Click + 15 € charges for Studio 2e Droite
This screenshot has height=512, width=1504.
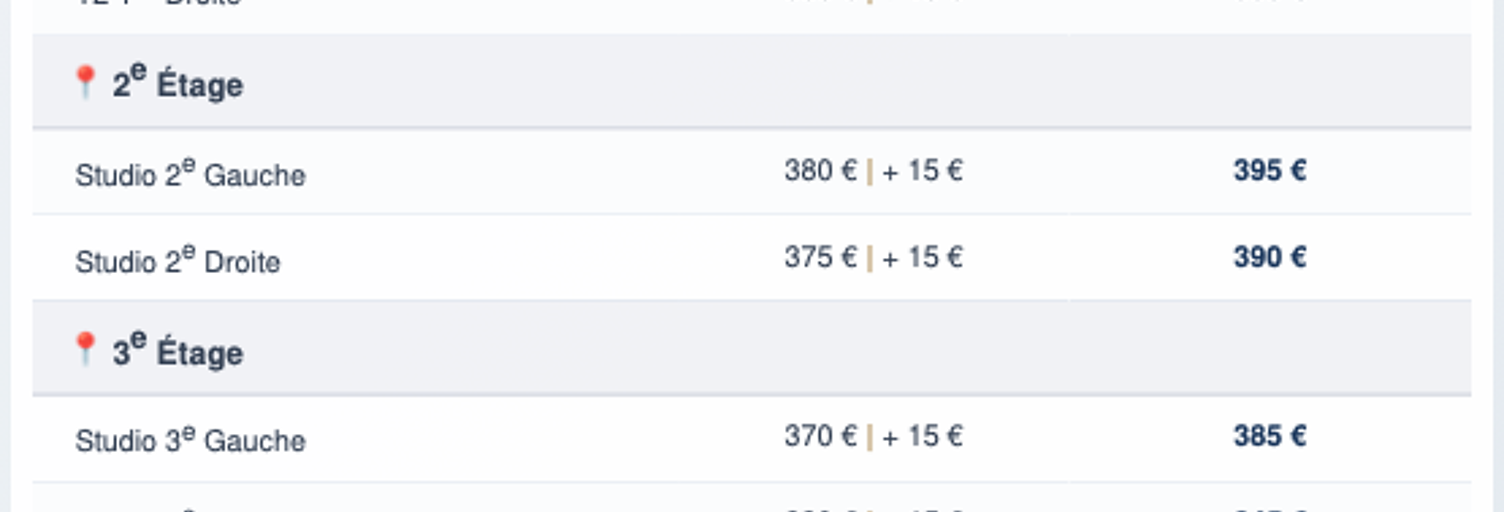tap(922, 258)
